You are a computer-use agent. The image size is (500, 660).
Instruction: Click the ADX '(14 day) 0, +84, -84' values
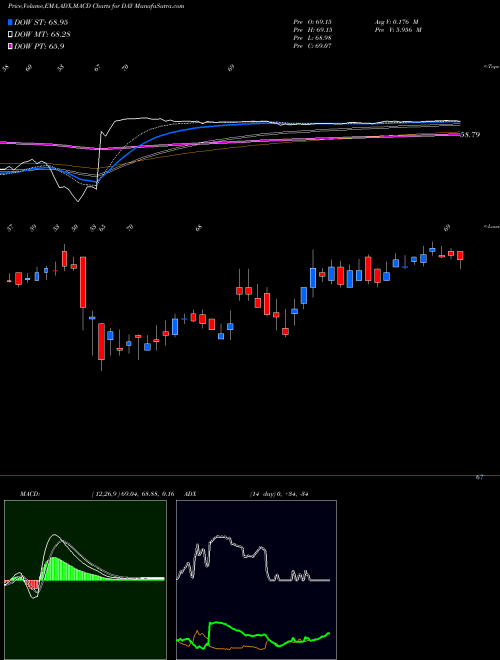[x=279, y=494]
